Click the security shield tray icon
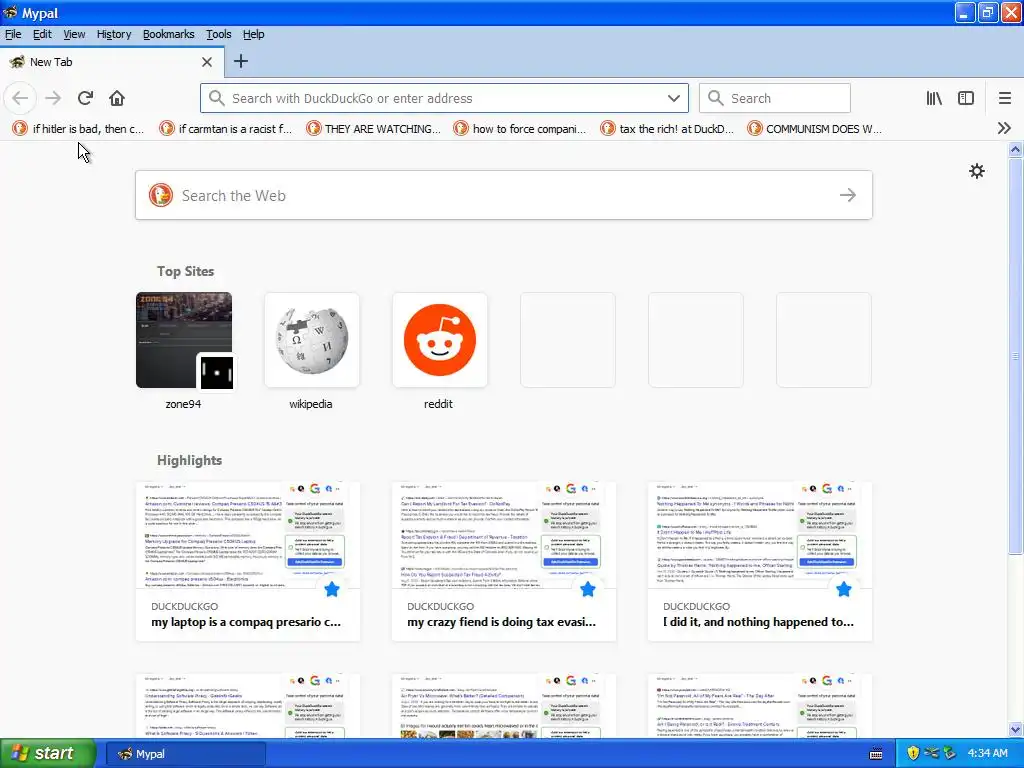This screenshot has height=768, width=1024. pos(913,754)
